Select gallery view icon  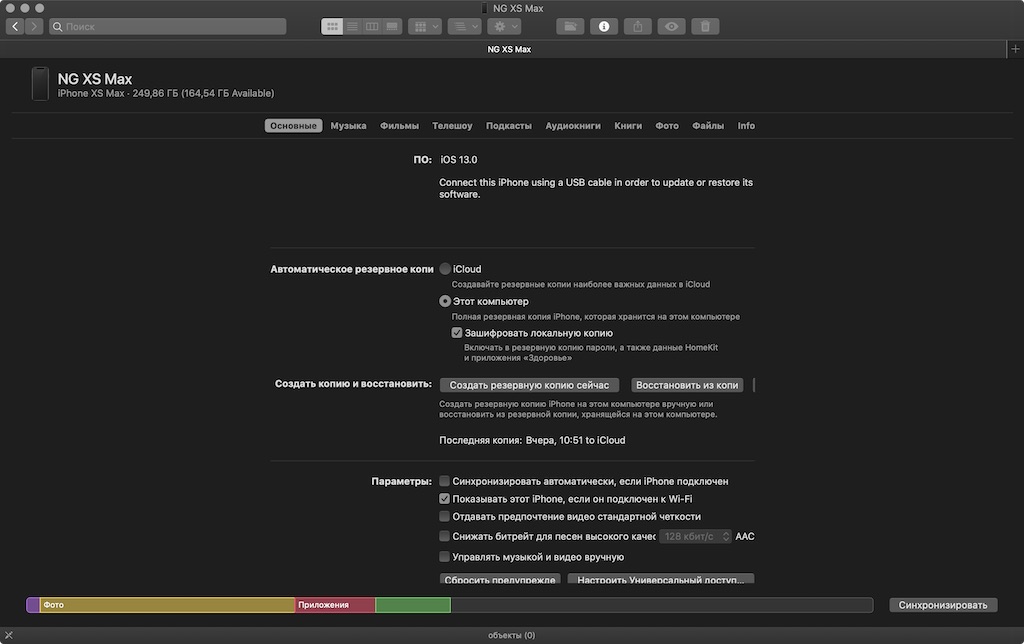(392, 26)
